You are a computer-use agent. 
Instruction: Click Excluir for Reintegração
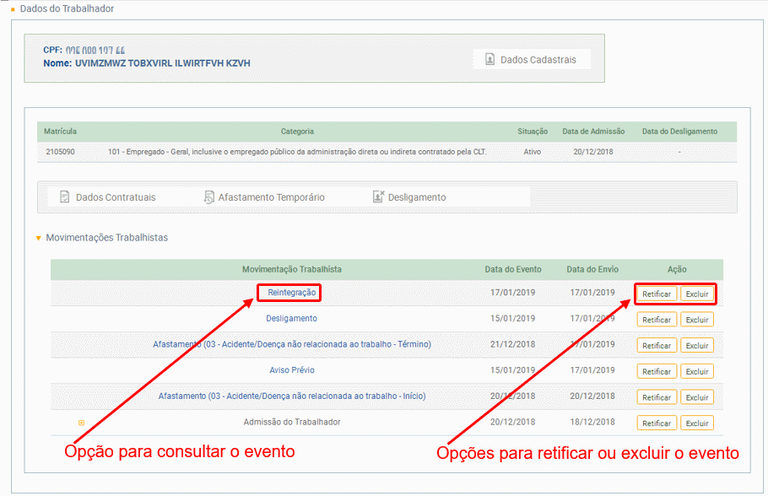point(697,294)
